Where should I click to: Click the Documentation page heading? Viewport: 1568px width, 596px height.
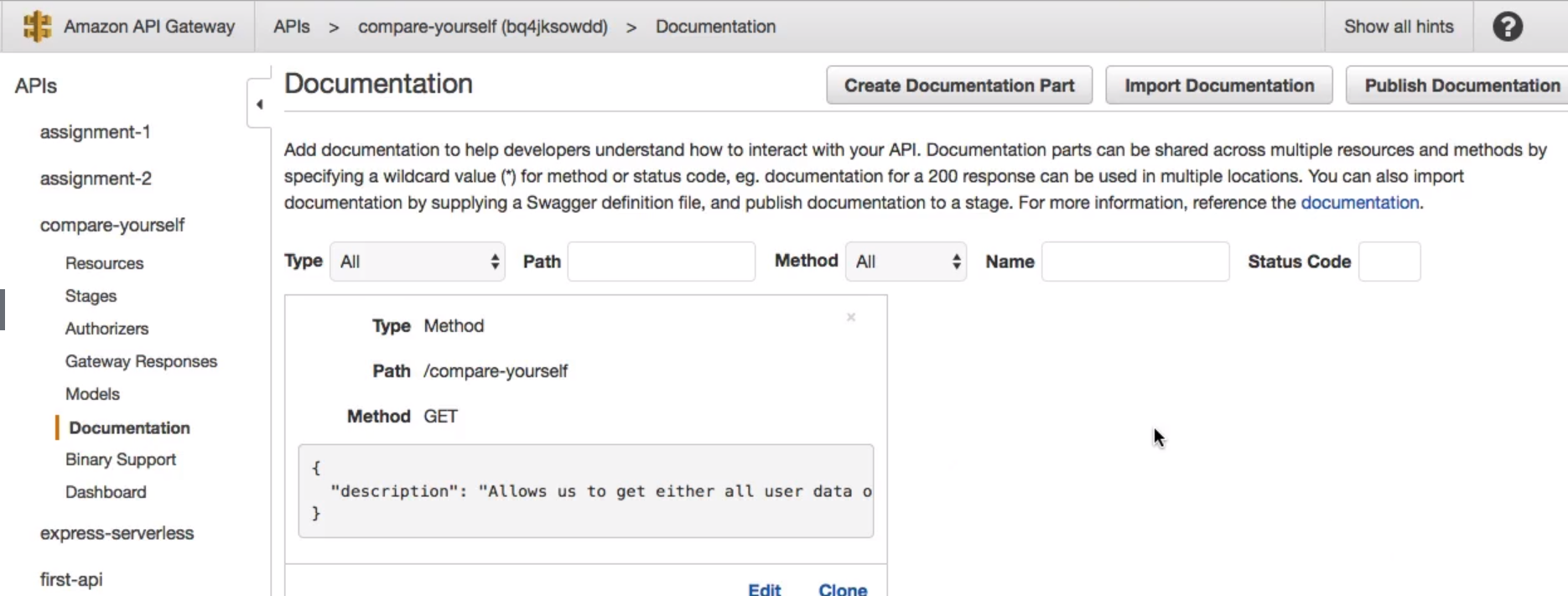pos(378,84)
